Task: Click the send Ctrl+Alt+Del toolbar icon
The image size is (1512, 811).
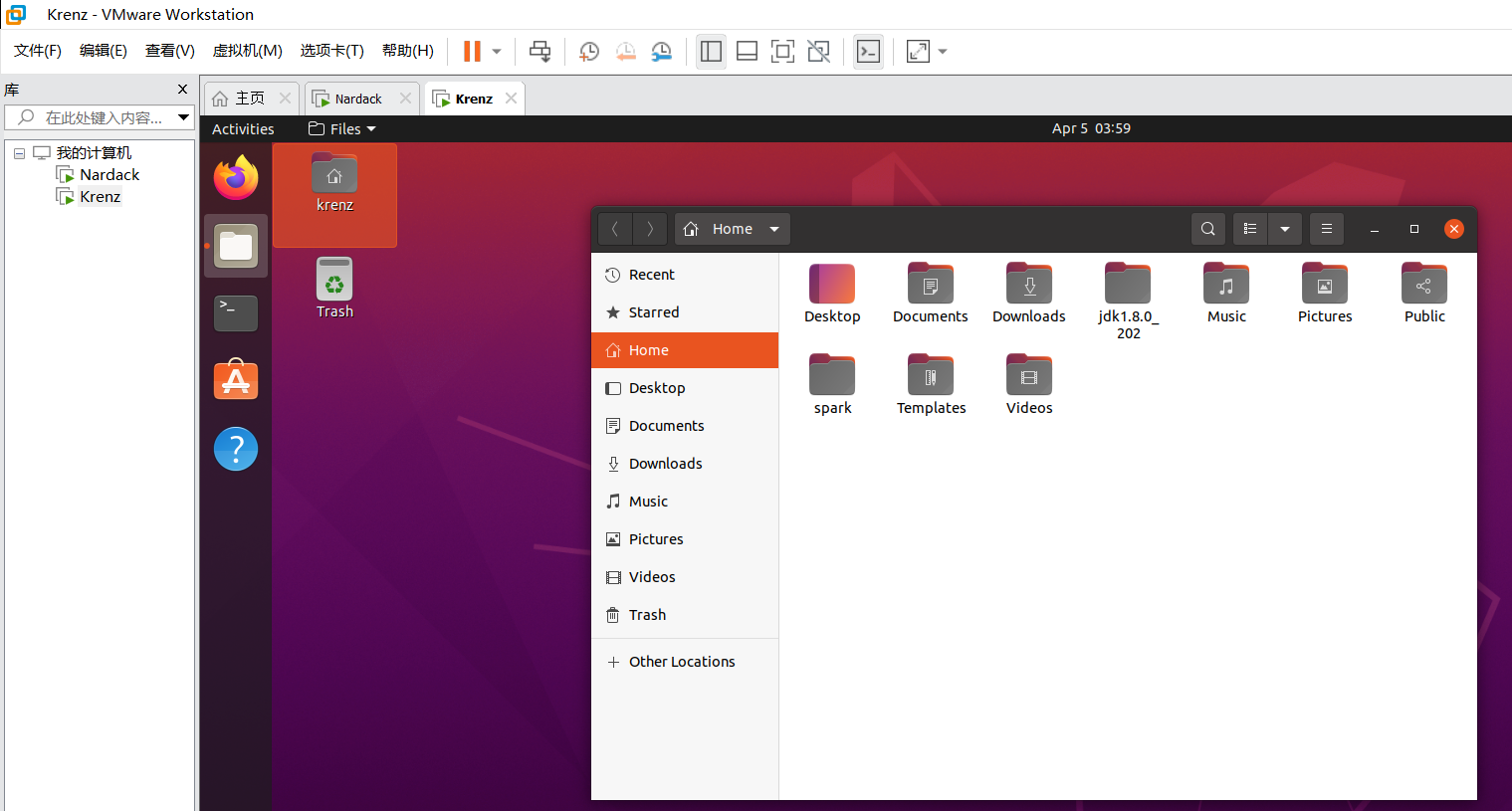Action: click(540, 51)
